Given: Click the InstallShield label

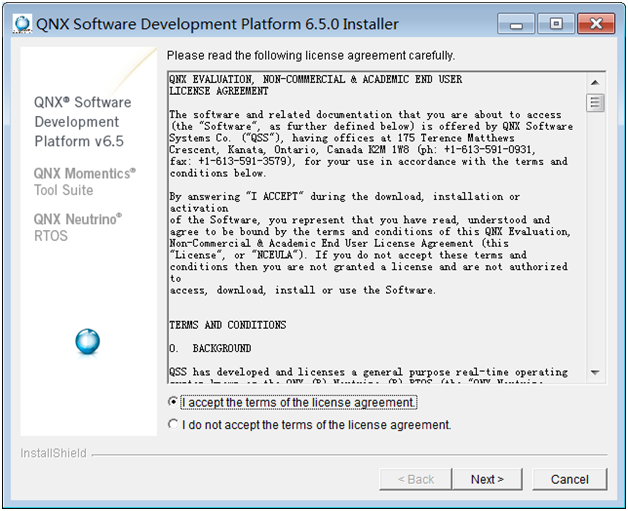Looking at the screenshot, I should tap(53, 453).
